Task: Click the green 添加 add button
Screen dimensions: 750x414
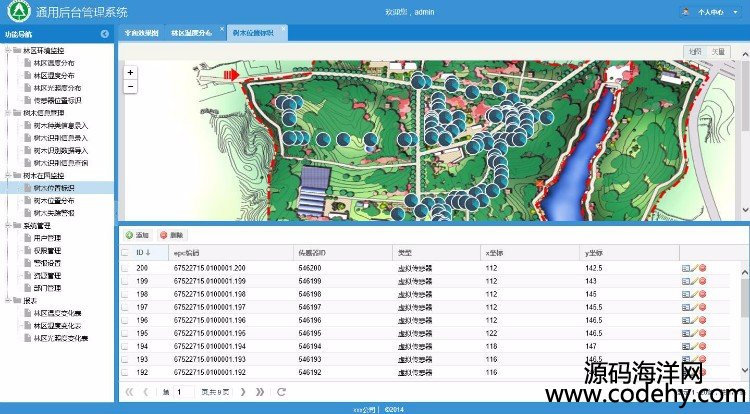Action: point(138,235)
